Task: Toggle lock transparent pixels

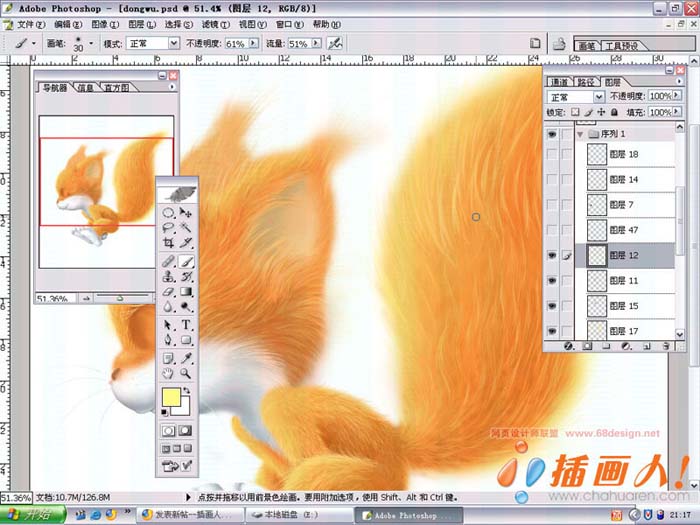Action: click(x=575, y=112)
